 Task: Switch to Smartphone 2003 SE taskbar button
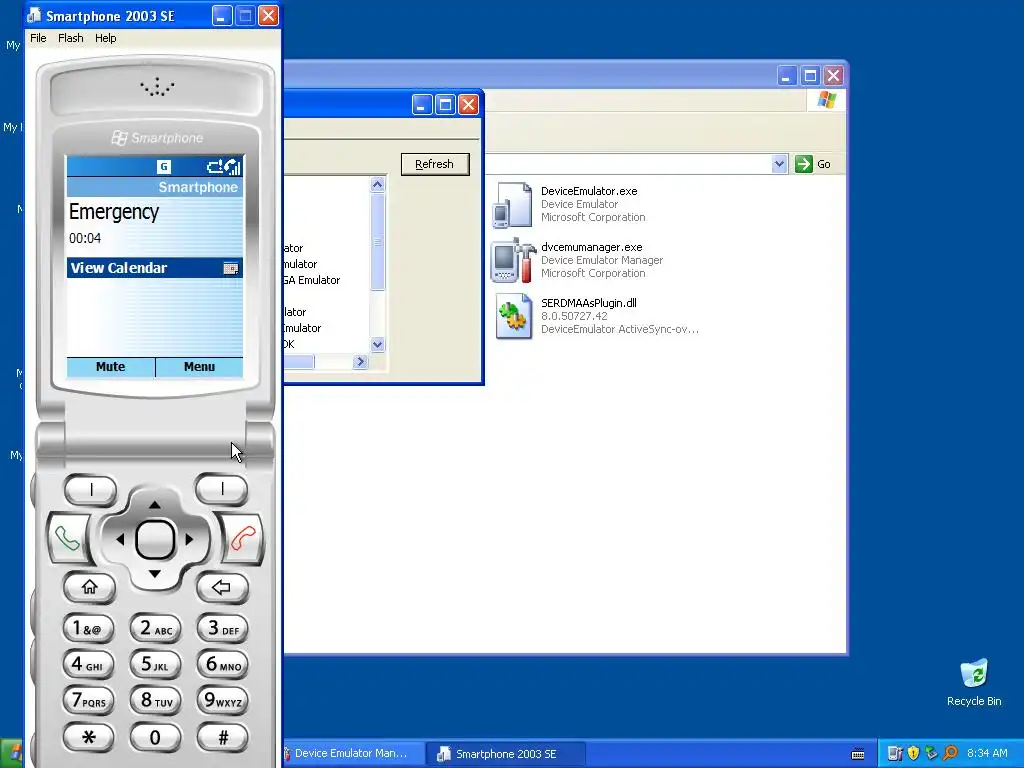505,754
